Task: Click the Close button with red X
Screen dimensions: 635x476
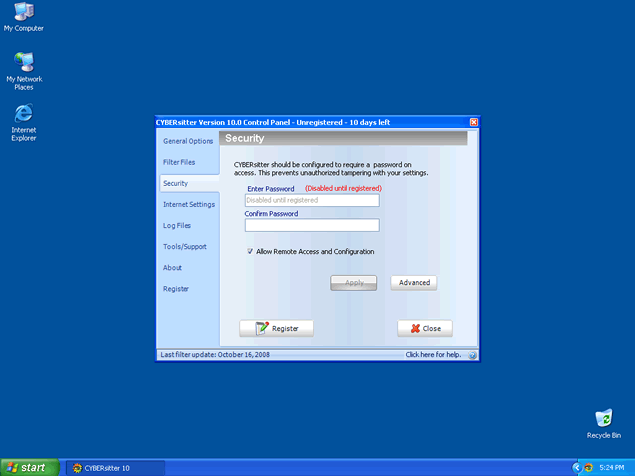Action: point(425,328)
